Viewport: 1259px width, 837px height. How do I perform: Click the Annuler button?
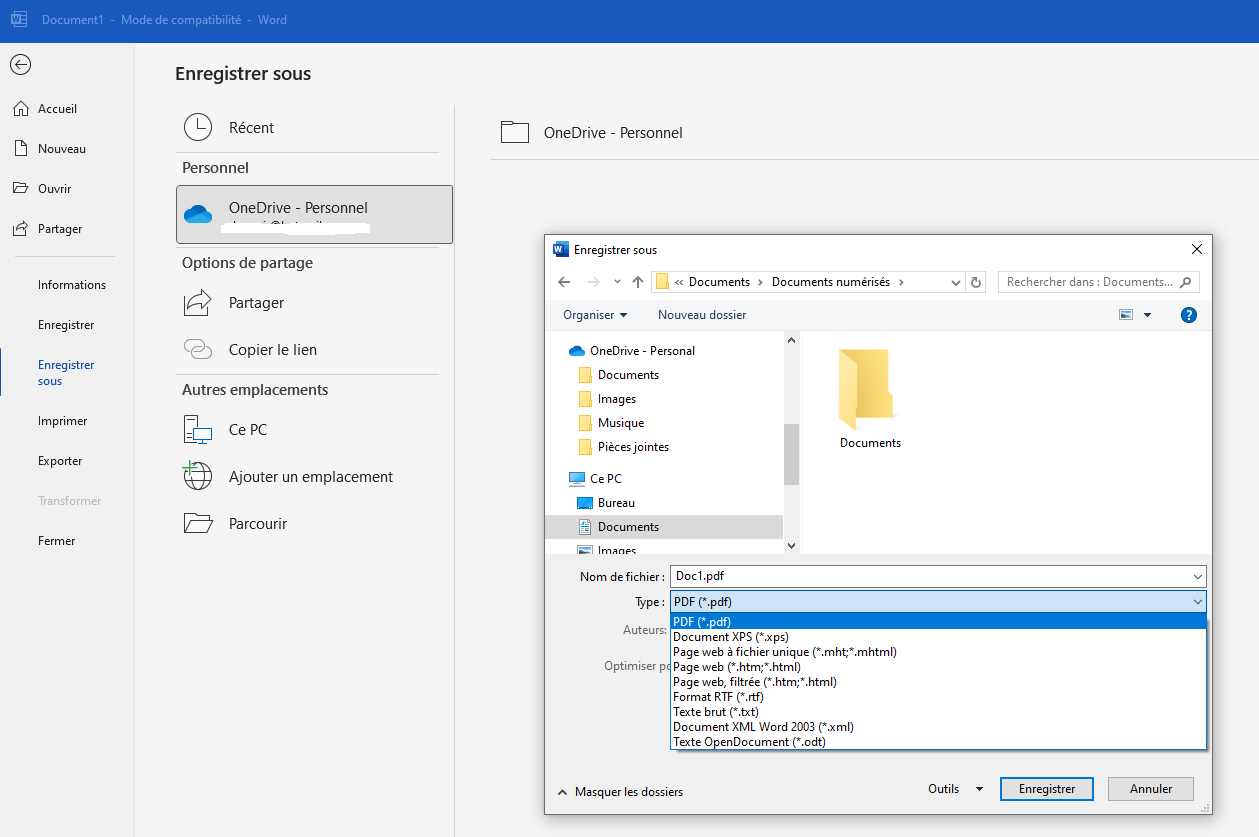(1150, 789)
